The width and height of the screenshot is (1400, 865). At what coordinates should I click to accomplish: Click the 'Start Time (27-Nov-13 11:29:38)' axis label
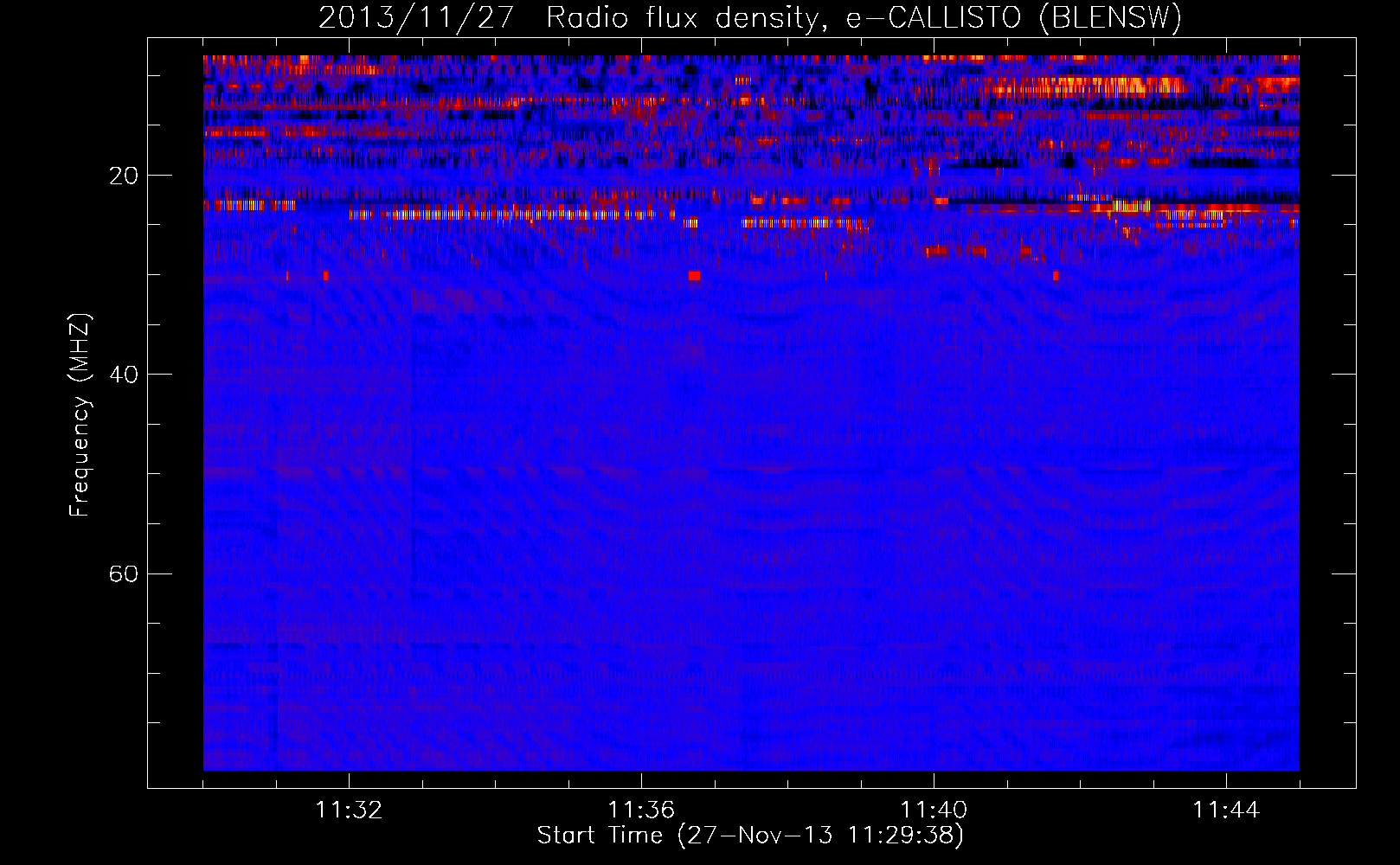[750, 836]
